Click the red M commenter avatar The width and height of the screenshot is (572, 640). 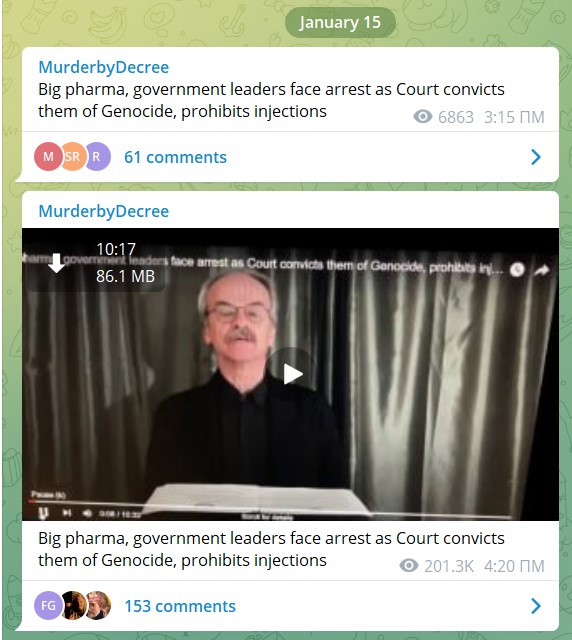[x=48, y=156]
